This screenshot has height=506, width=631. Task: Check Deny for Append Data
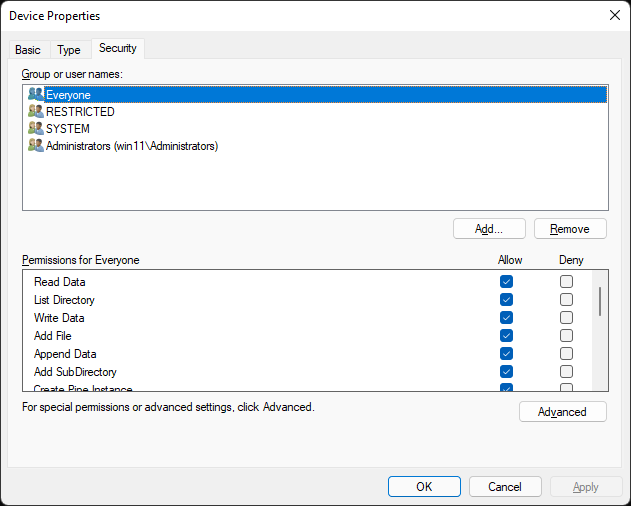pyautogui.click(x=566, y=353)
